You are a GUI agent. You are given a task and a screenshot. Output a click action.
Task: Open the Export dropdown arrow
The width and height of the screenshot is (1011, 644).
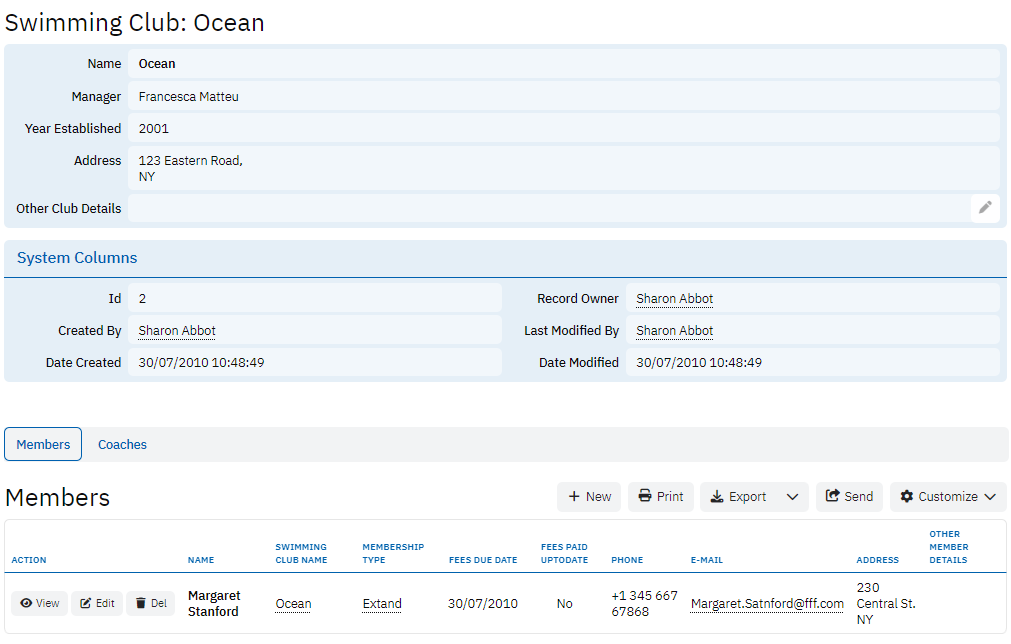pos(792,497)
